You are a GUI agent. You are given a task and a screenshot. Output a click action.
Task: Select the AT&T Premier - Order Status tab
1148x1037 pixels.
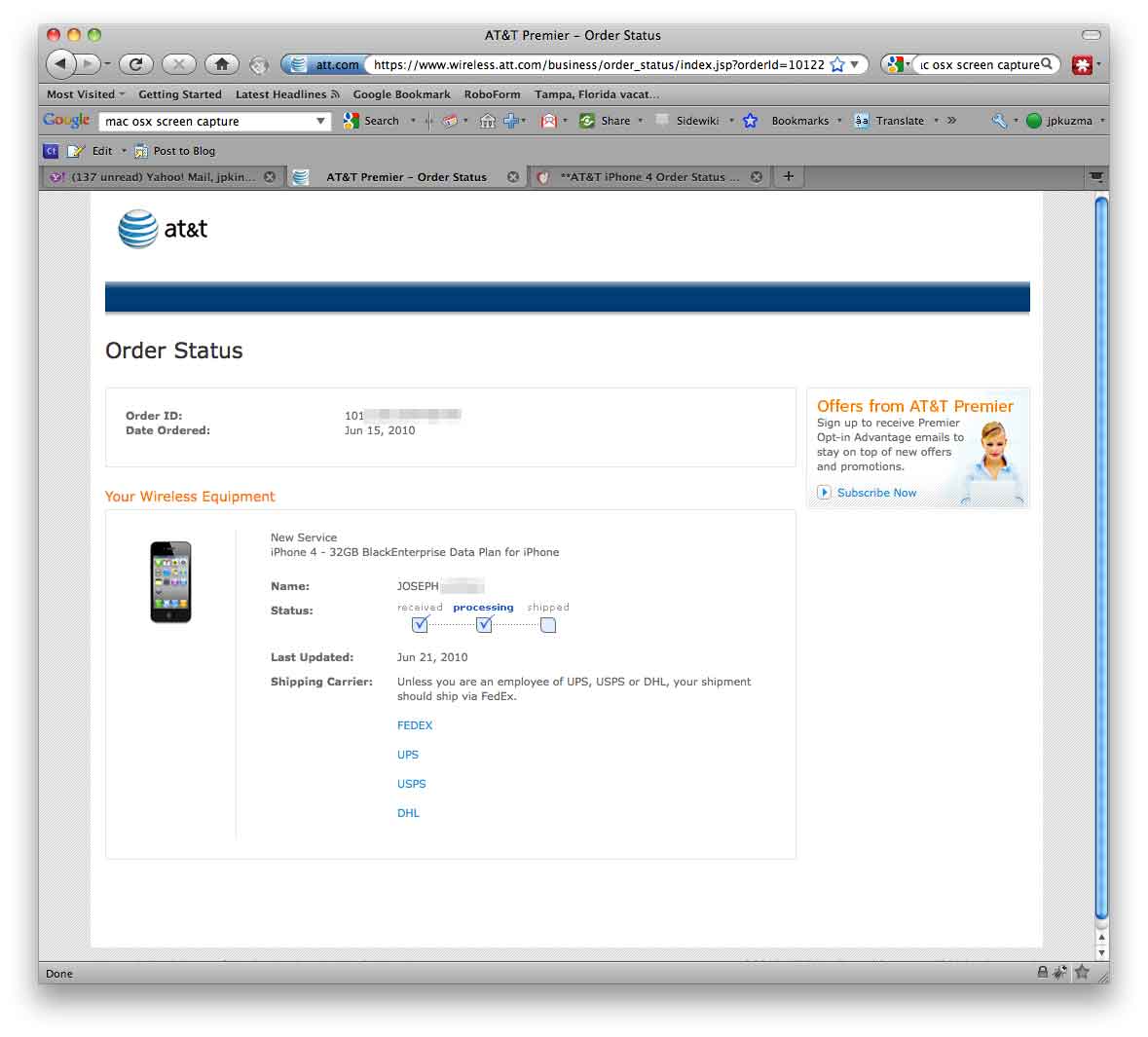coord(406,177)
